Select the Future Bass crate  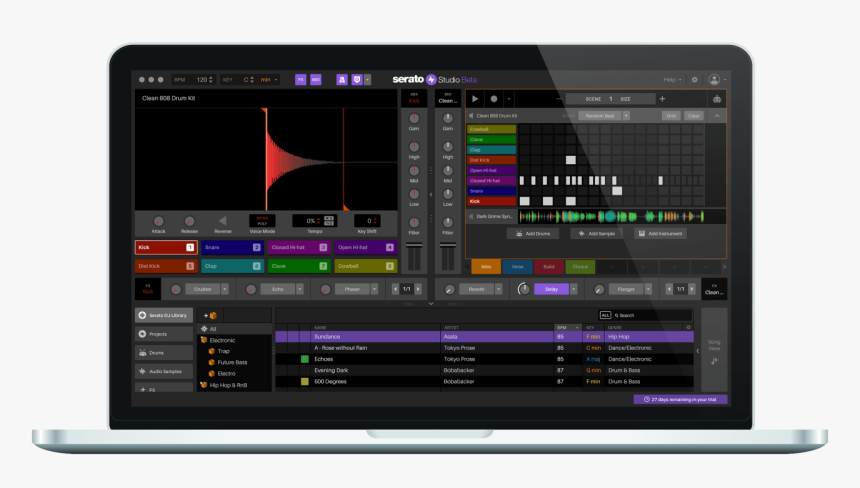(232, 362)
